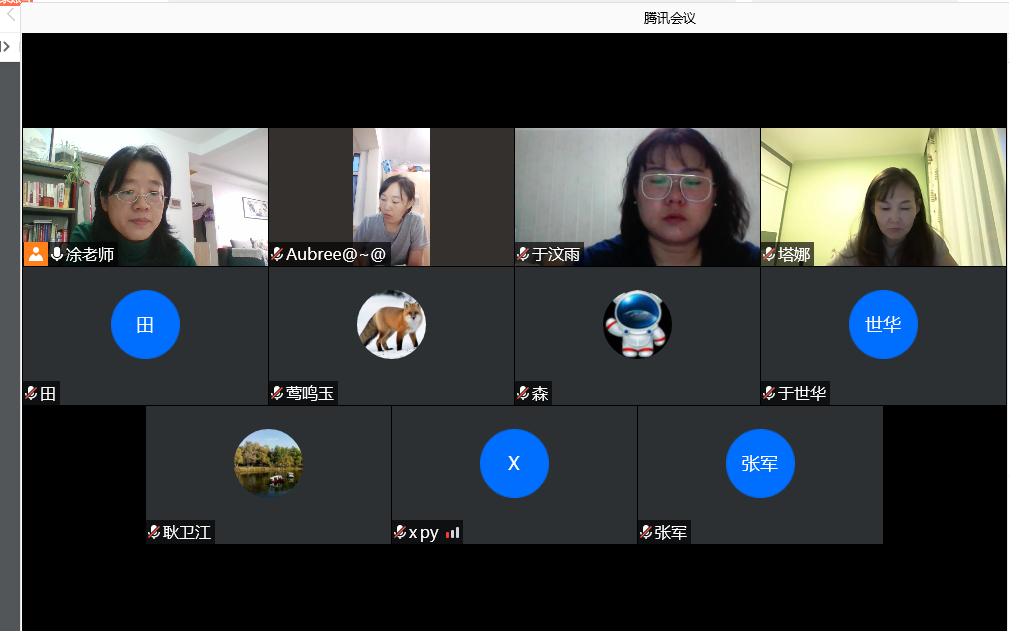Click the blue 世华 avatar circle
The width and height of the screenshot is (1009, 631).
tap(883, 324)
